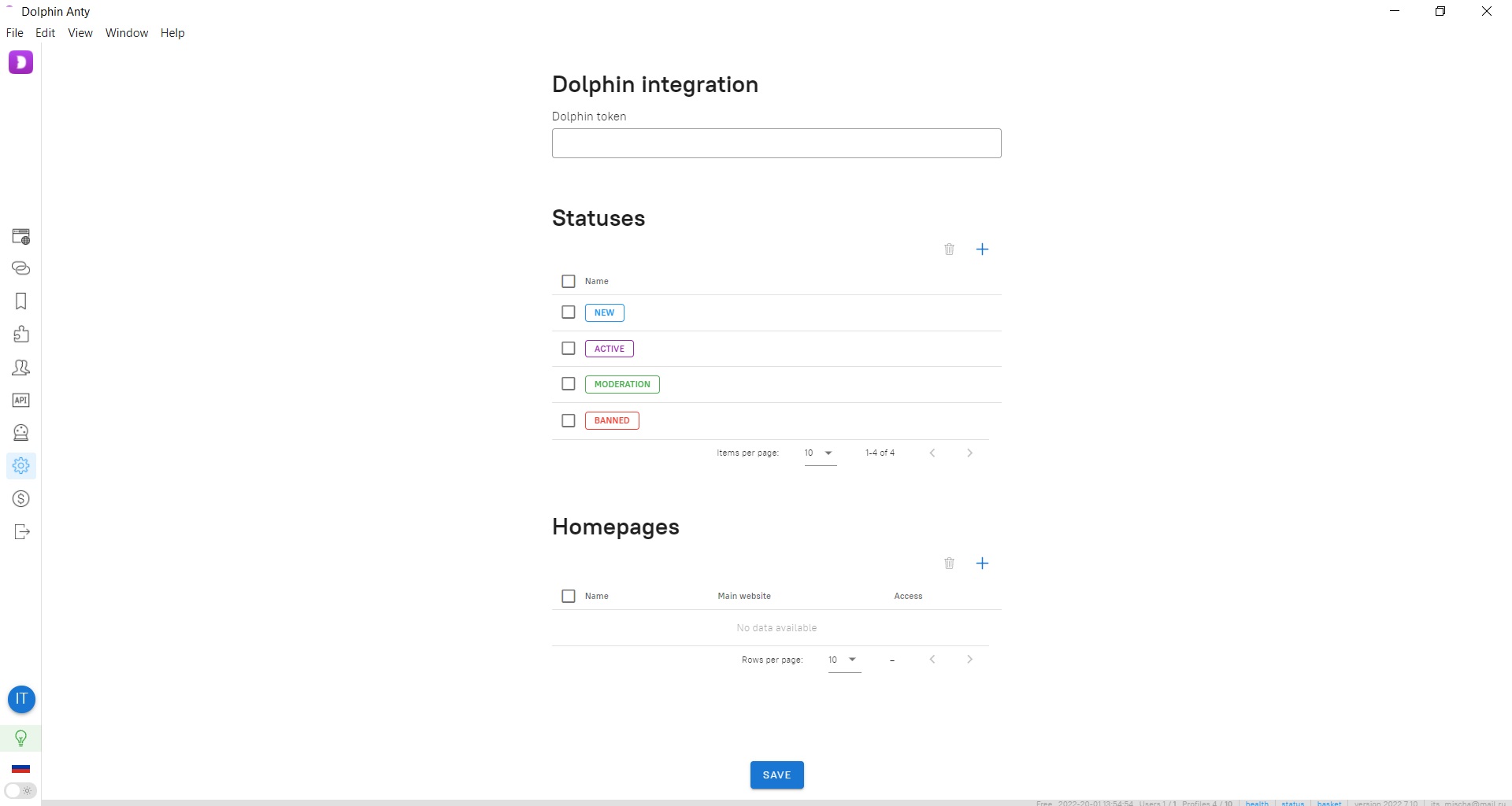This screenshot has height=806, width=1512.
Task: Delete selected statuses with trash icon
Action: pyautogui.click(x=949, y=250)
